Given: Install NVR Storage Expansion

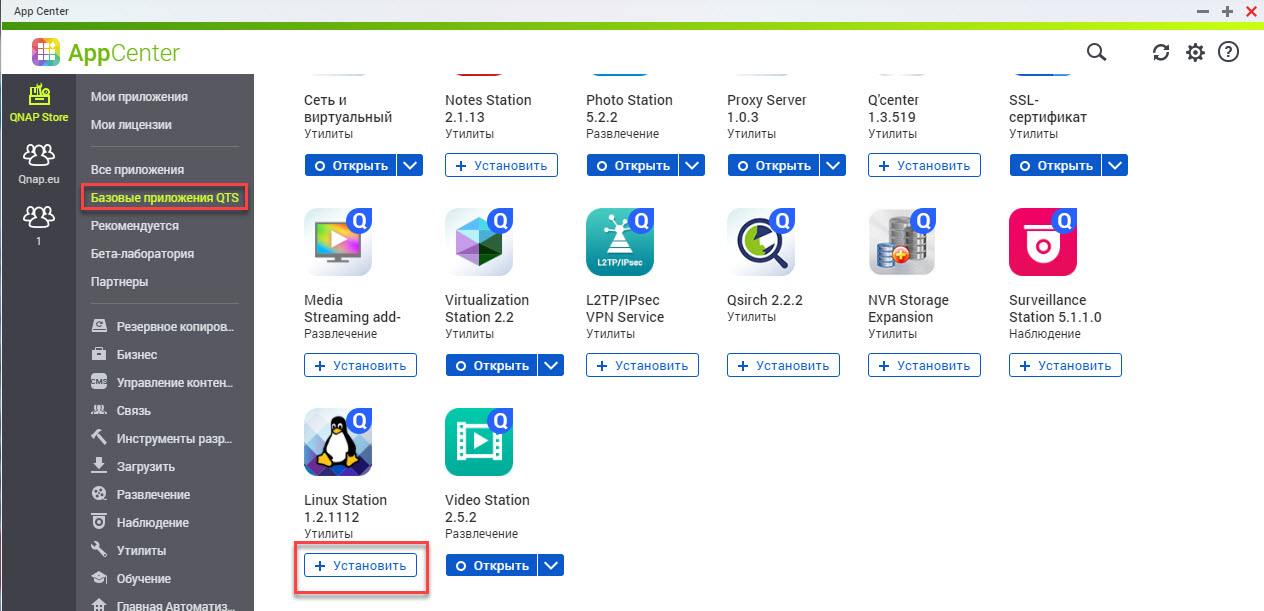Looking at the screenshot, I should pyautogui.click(x=924, y=365).
